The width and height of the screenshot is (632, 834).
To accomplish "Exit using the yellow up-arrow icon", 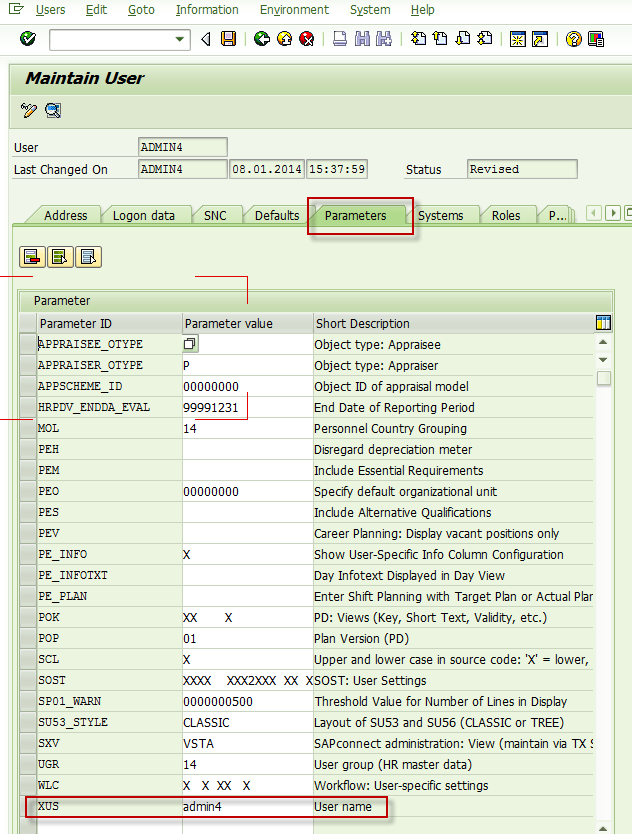I will [285, 39].
